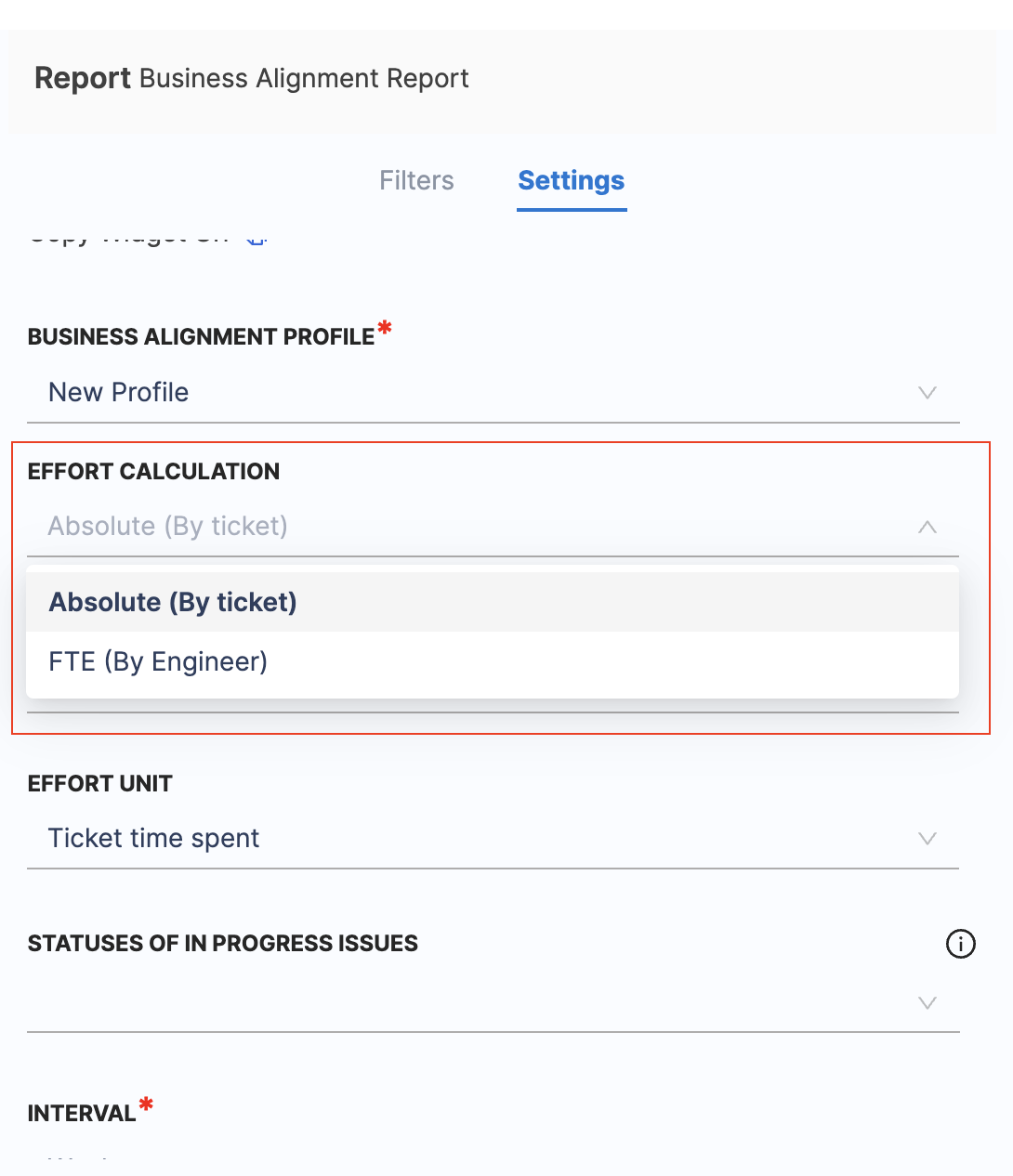1013x1176 pixels.
Task: Click the chevron next to New Profile
Action: coord(927,393)
